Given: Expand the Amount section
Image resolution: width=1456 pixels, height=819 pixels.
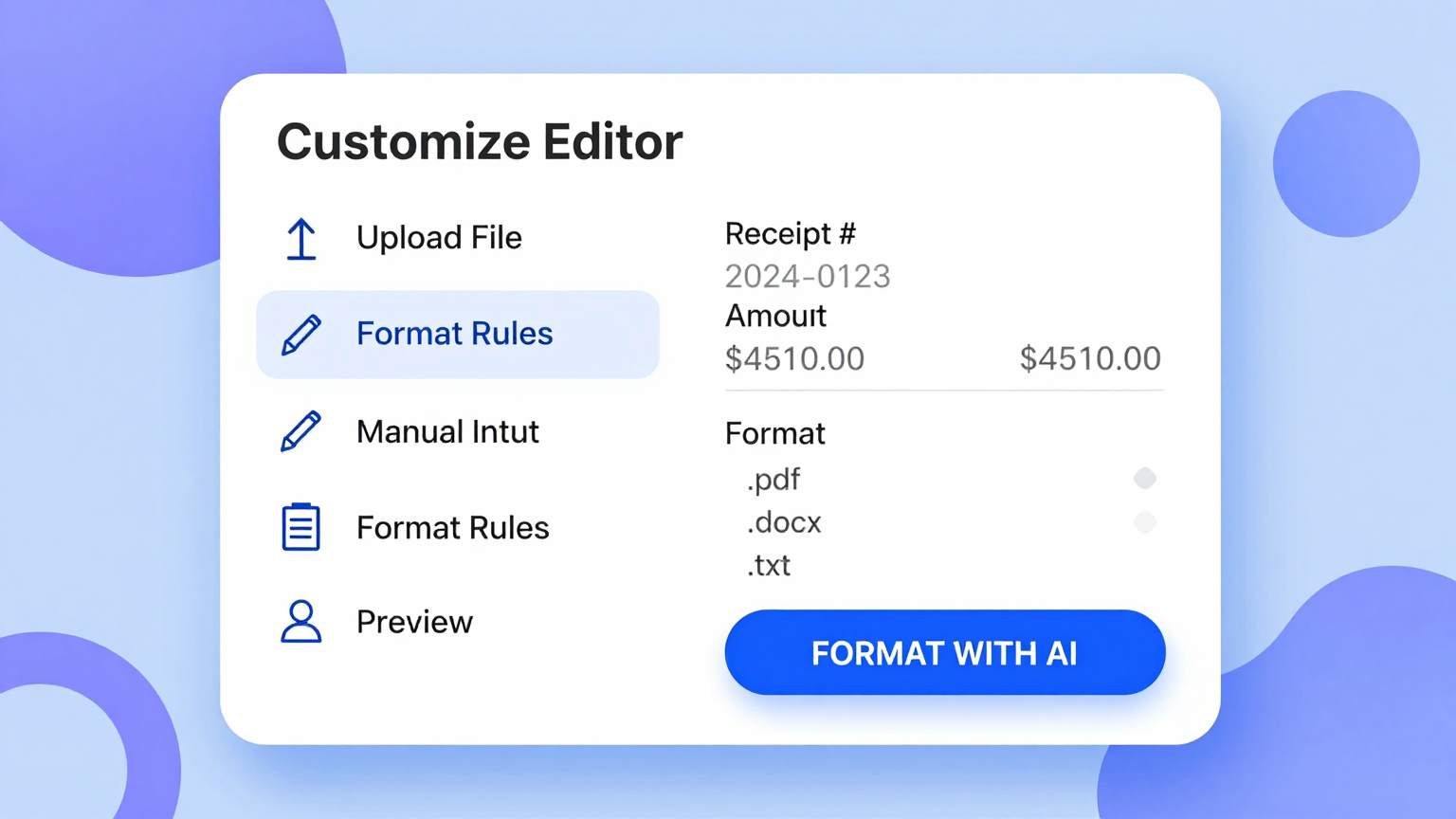Looking at the screenshot, I should 775,316.
